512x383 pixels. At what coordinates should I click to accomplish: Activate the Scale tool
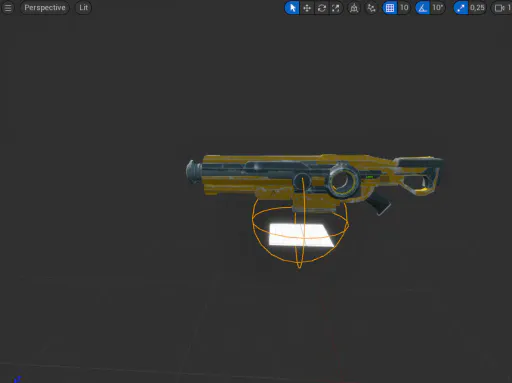[x=336, y=8]
